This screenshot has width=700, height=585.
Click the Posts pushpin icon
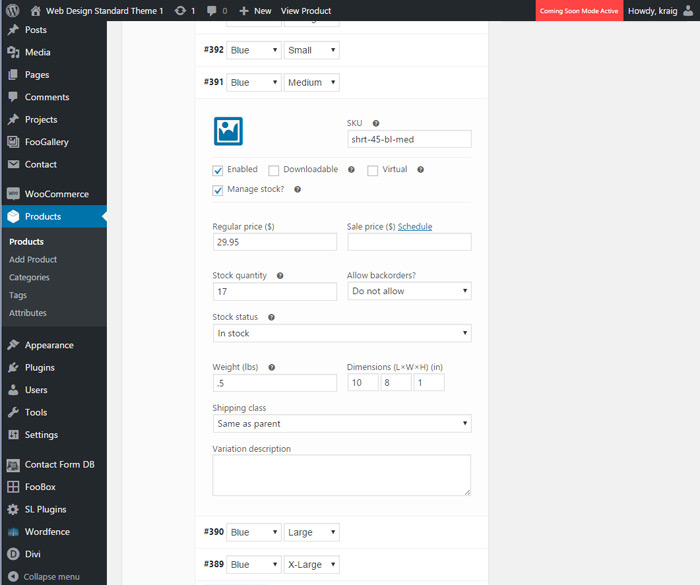13,30
